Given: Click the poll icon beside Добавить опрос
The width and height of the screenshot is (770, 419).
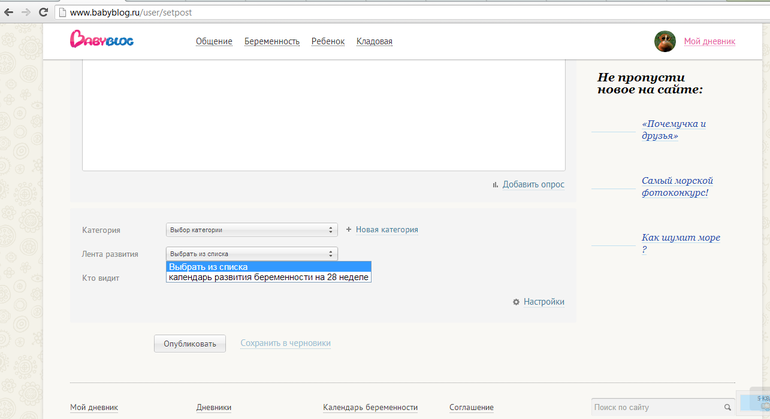Looking at the screenshot, I should pos(495,184).
